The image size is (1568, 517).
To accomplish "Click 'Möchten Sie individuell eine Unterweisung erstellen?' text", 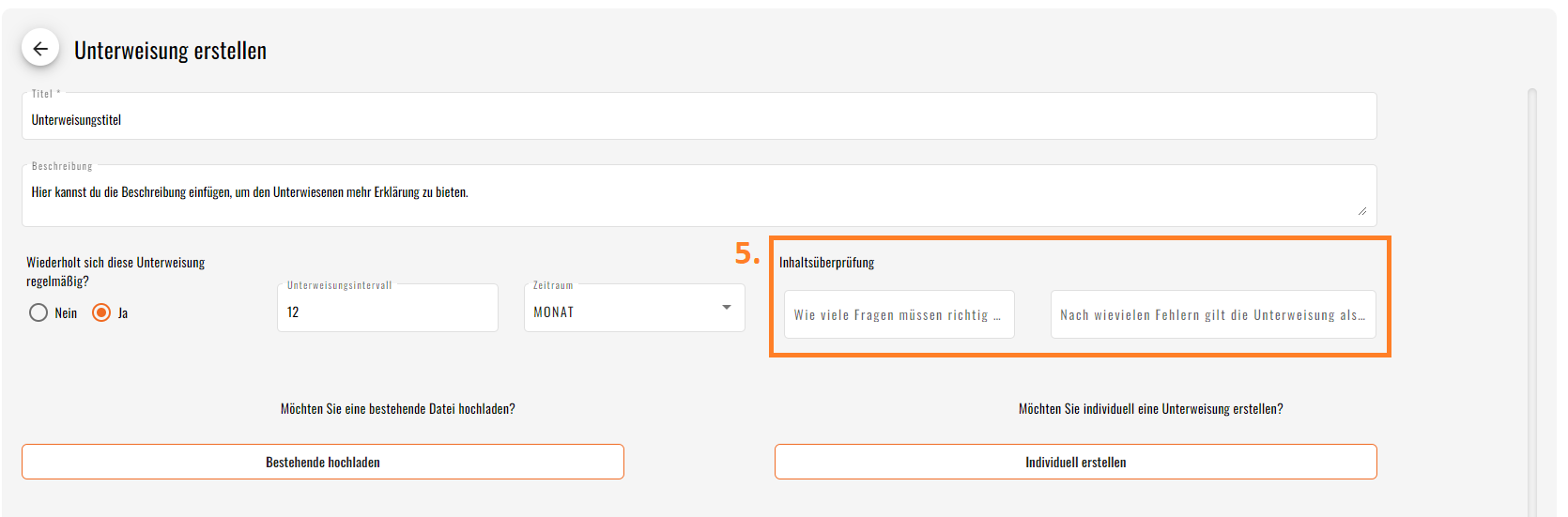I will (1150, 409).
